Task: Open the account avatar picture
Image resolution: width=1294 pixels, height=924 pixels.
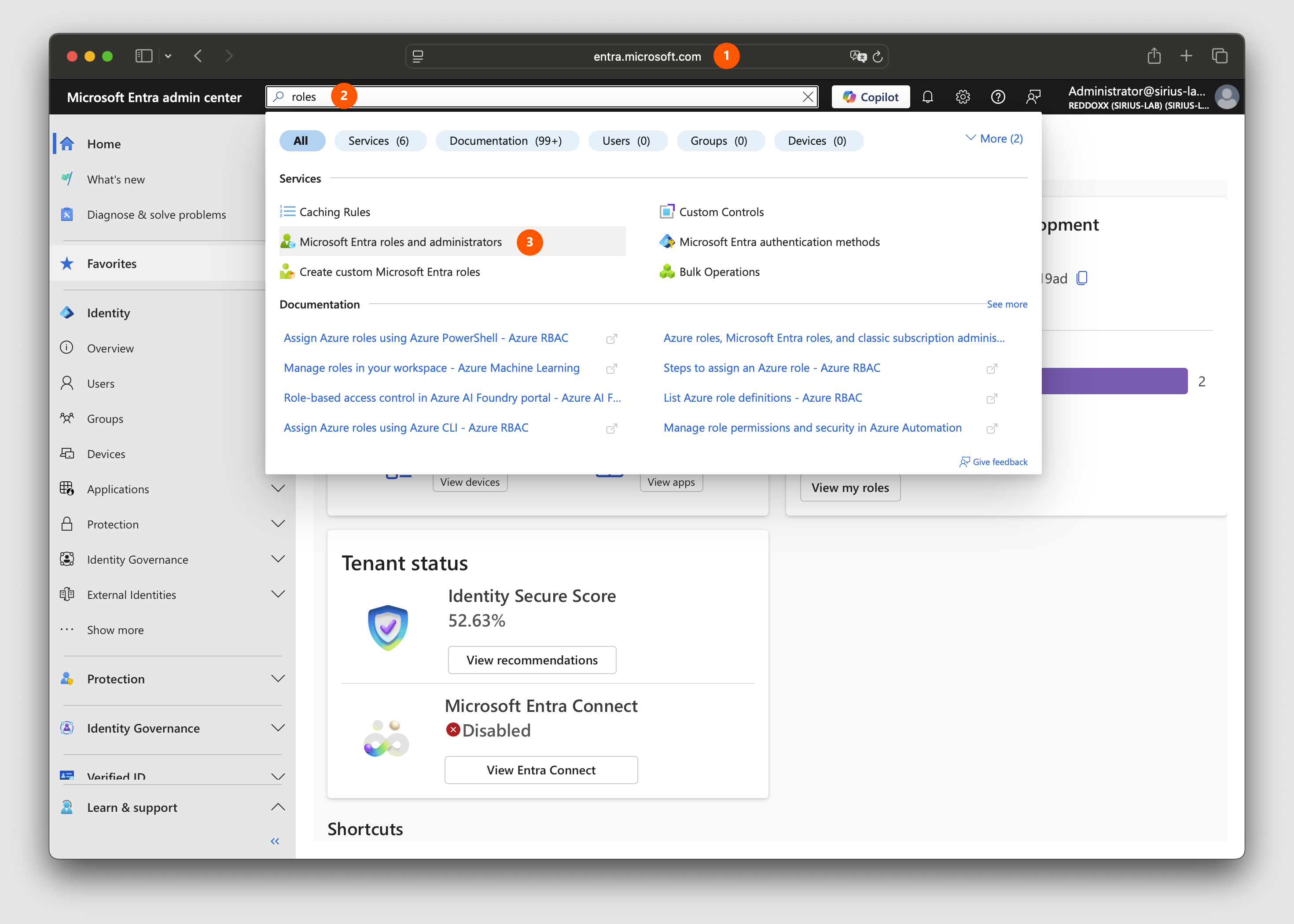Action: coord(1226,97)
